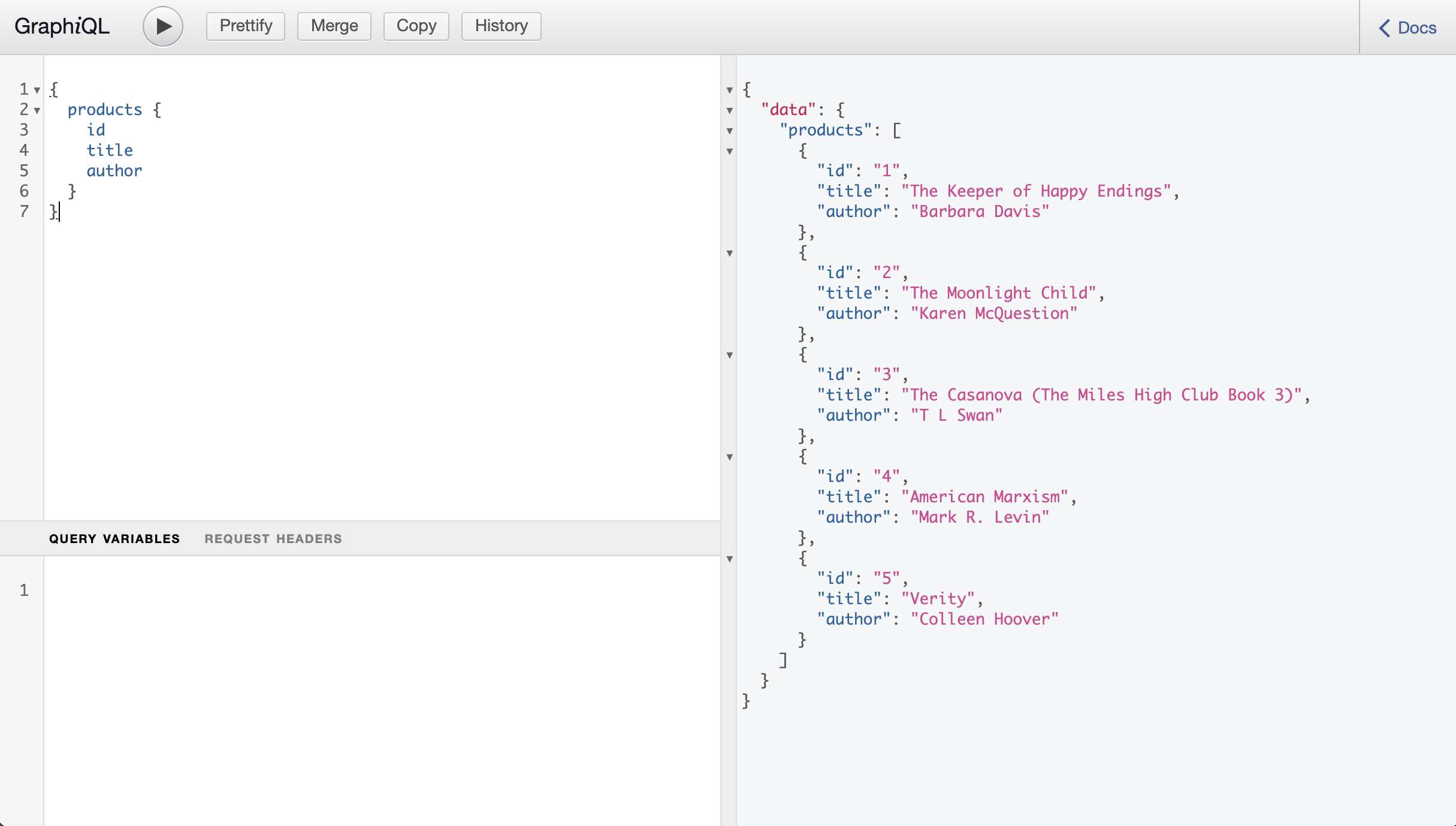Screen dimensions: 1456x826
Task: Open the Docs panel via the chevron icon
Action: point(1385,28)
